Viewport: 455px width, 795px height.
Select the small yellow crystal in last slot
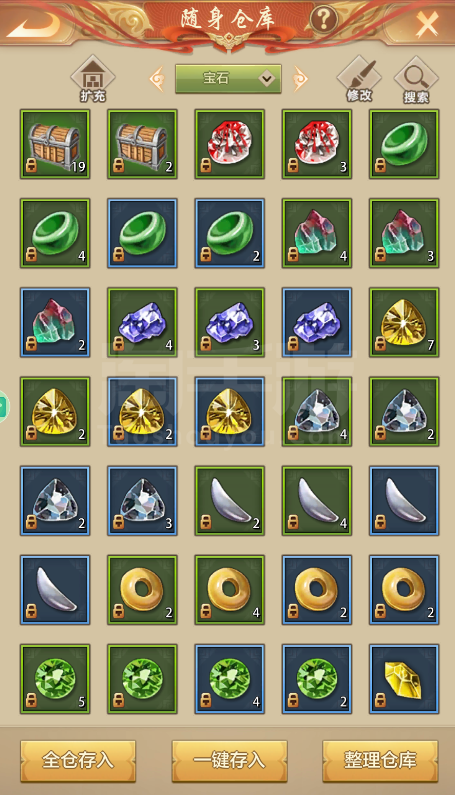point(404,679)
